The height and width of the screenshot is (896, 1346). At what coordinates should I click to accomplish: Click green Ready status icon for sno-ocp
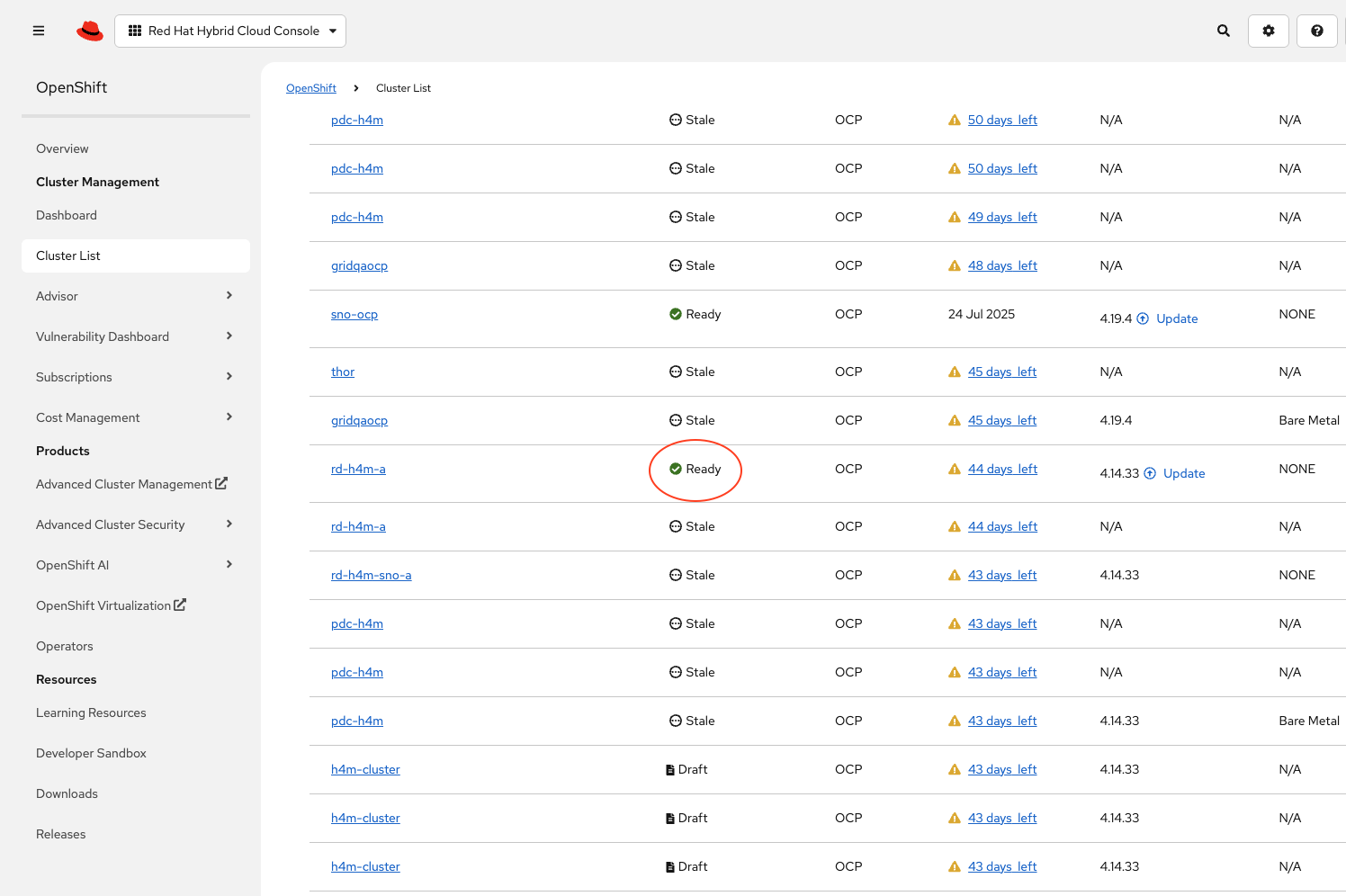(676, 314)
